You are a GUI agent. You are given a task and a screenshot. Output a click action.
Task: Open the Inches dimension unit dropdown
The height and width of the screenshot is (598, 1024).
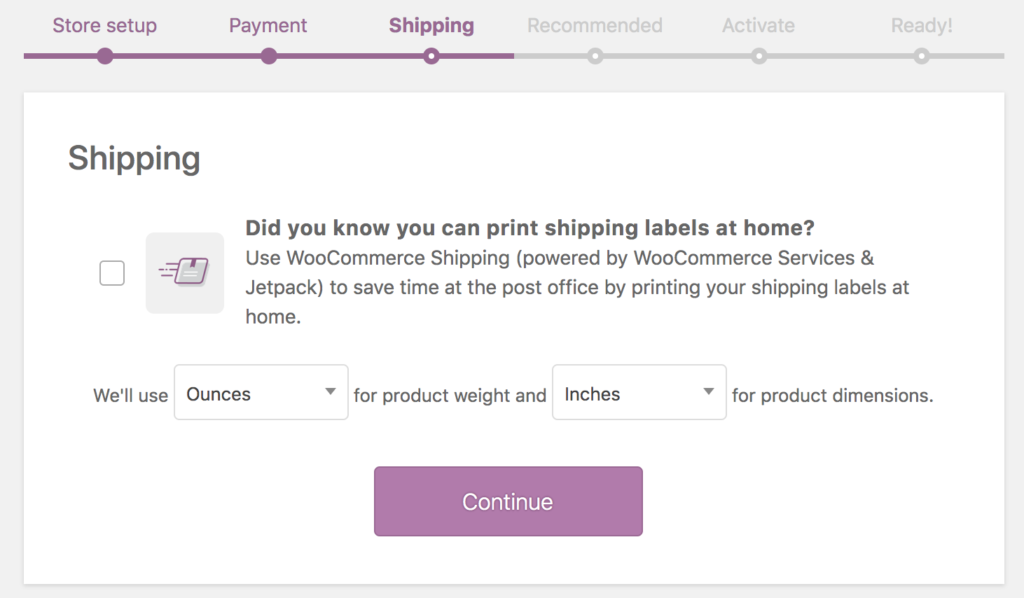(x=638, y=392)
